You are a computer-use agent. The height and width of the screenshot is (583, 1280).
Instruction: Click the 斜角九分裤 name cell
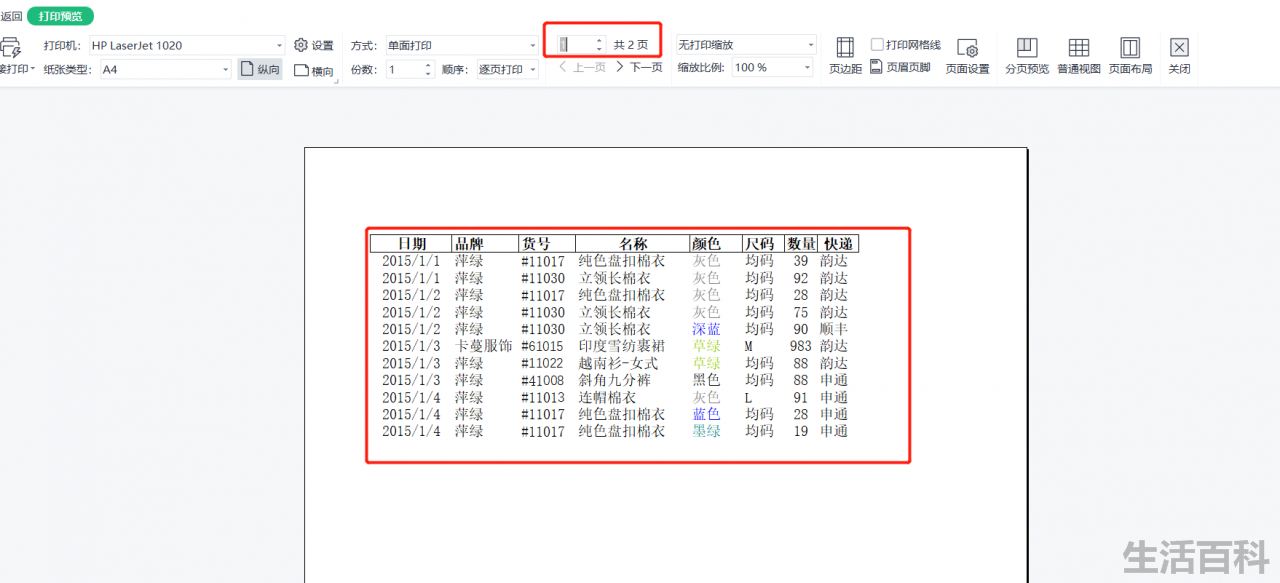coord(614,380)
